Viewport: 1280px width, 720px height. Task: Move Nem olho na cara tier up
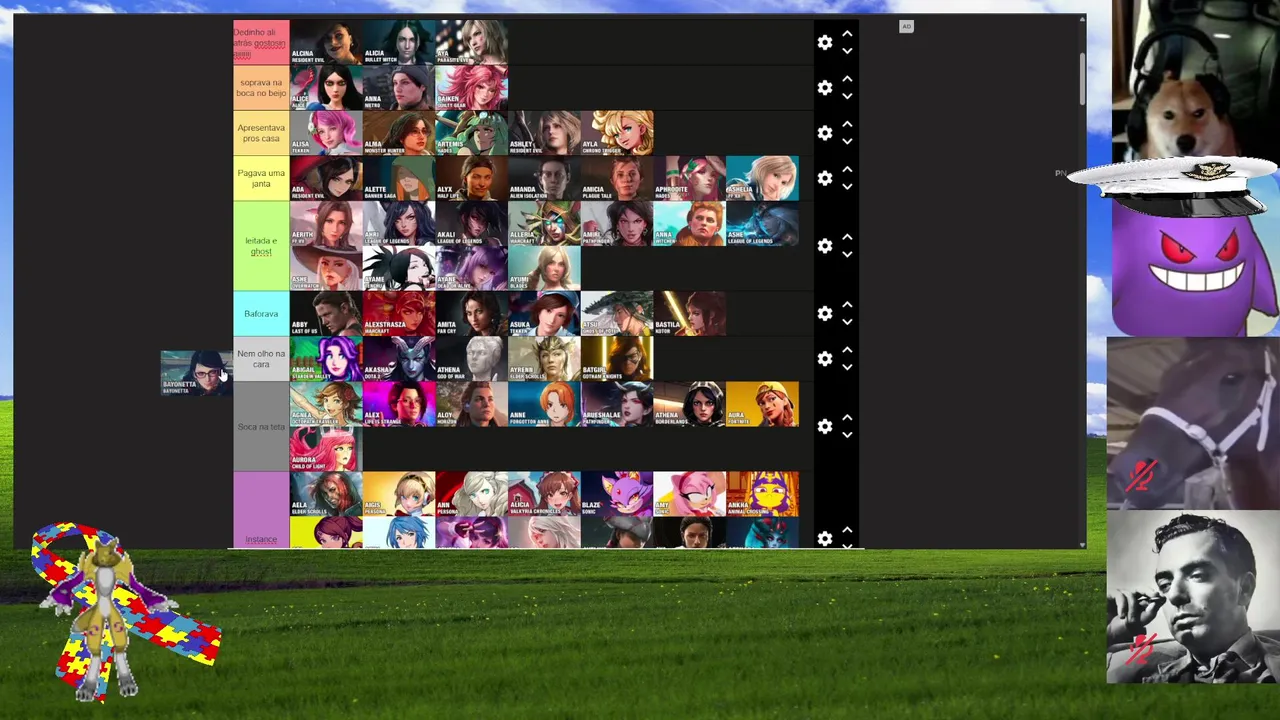coord(847,350)
